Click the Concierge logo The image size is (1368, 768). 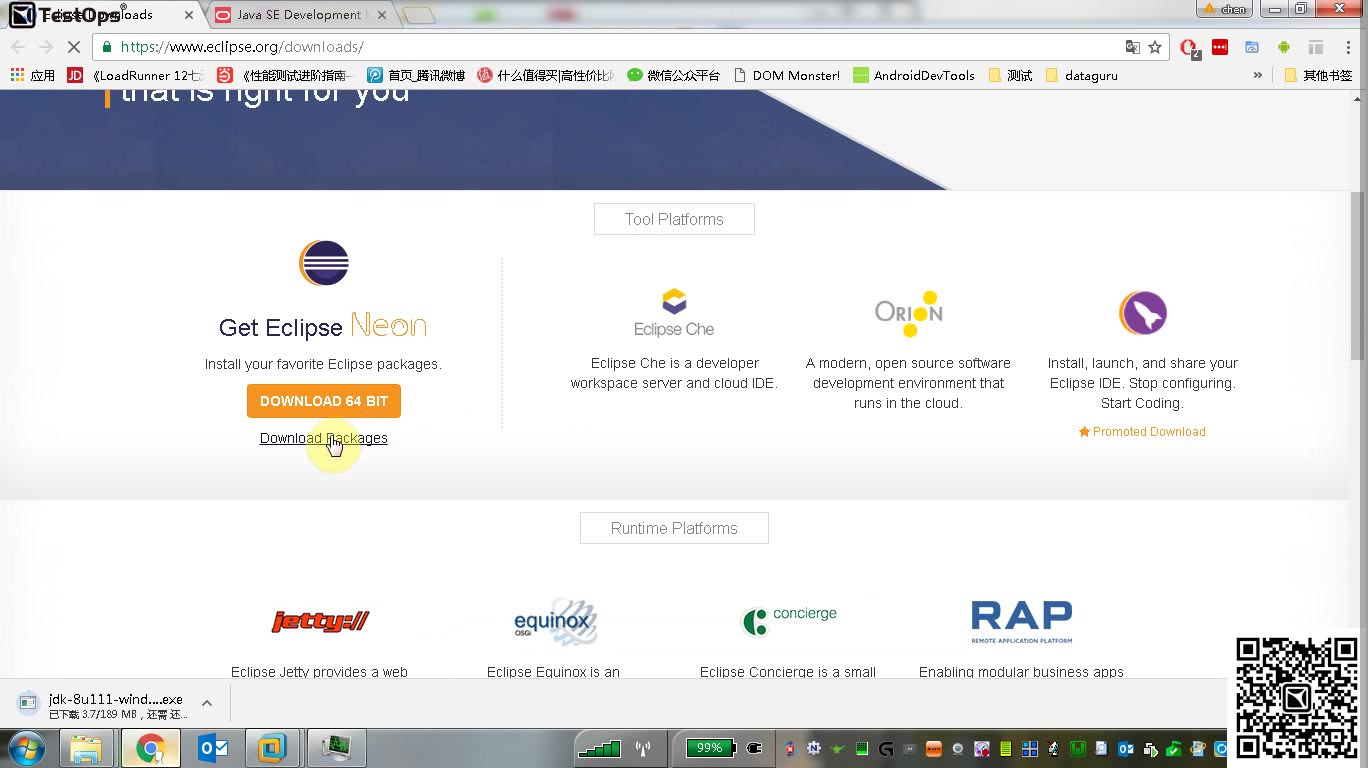(789, 620)
